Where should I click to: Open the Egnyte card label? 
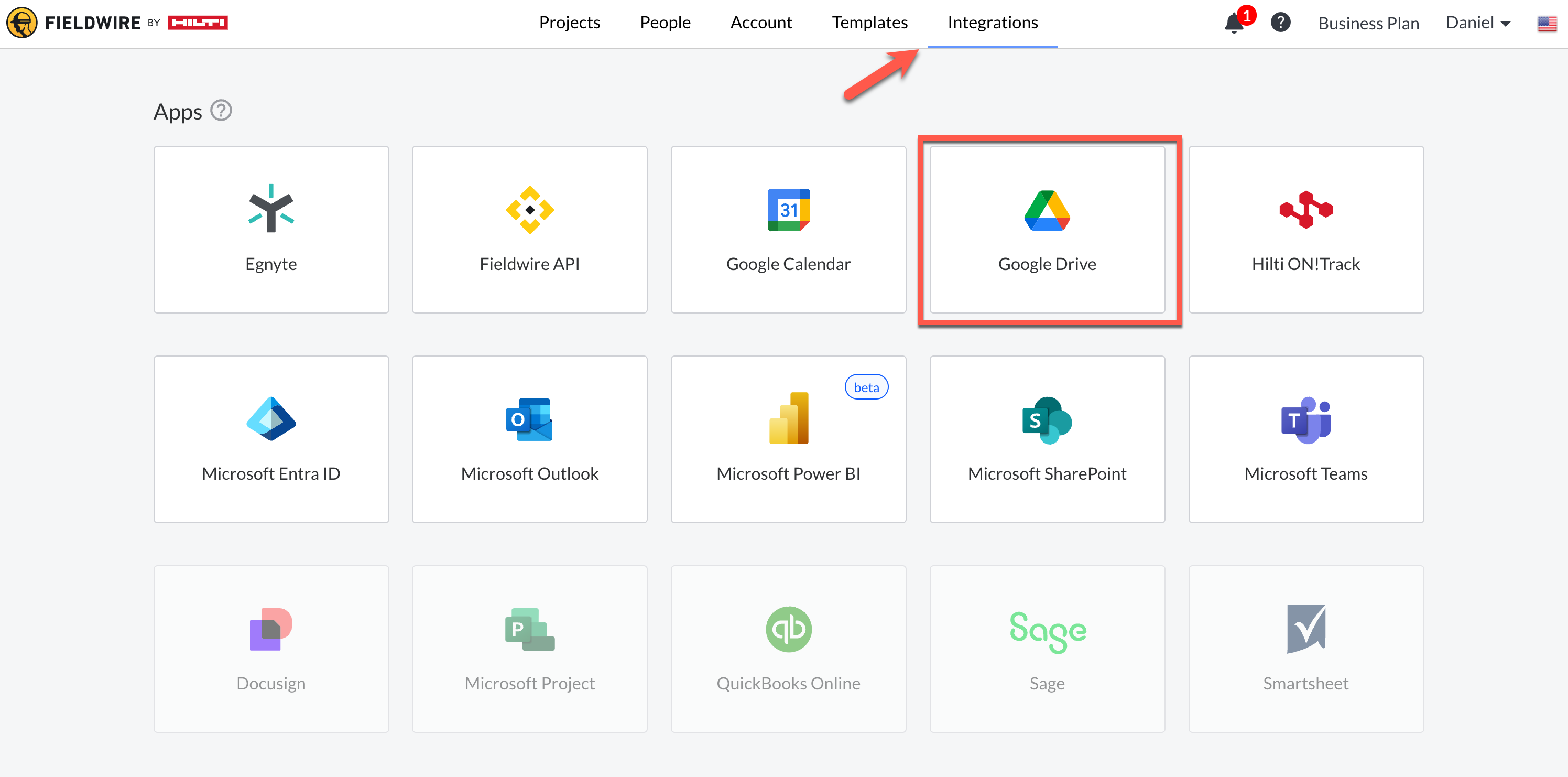(271, 264)
